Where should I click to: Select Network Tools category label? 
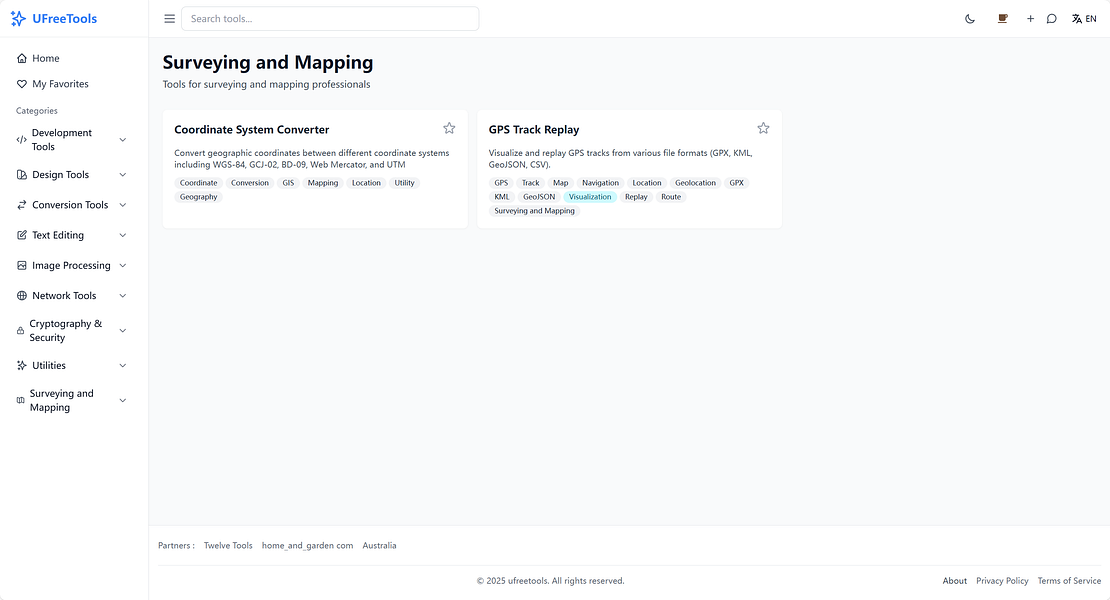[64, 296]
